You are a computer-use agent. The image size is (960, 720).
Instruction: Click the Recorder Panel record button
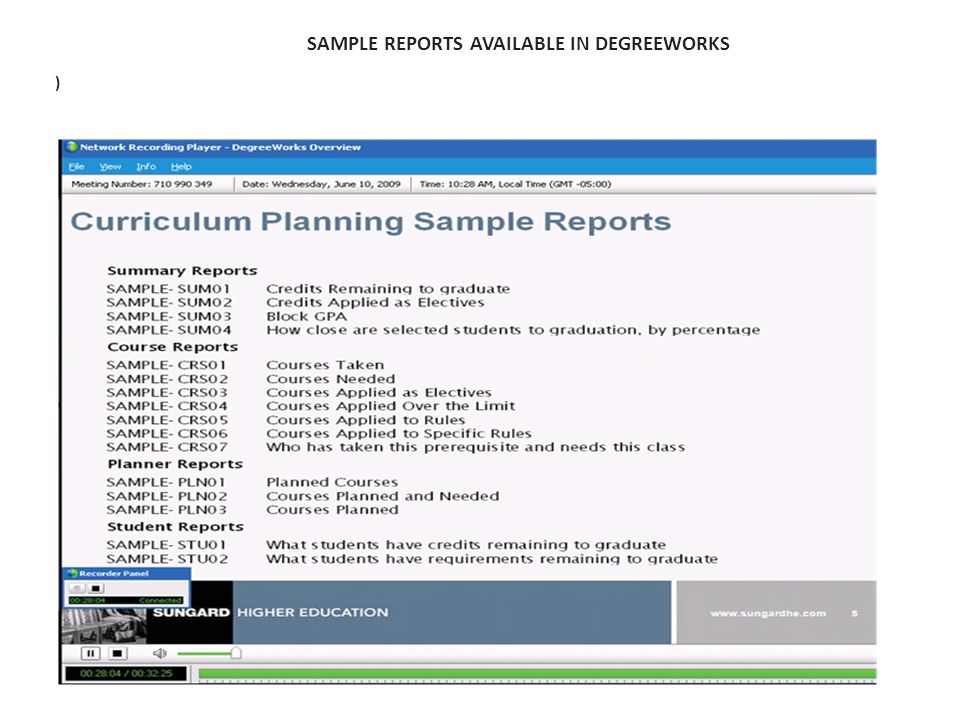pos(77,588)
